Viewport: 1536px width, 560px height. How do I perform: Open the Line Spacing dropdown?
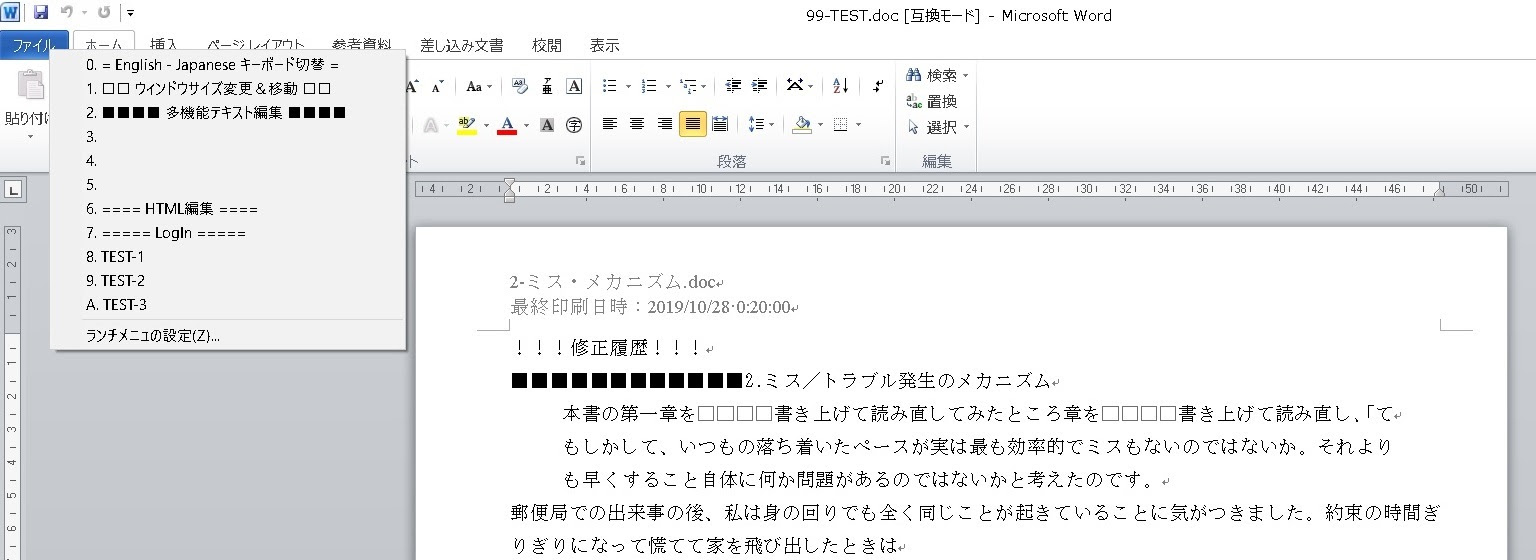pyautogui.click(x=761, y=125)
